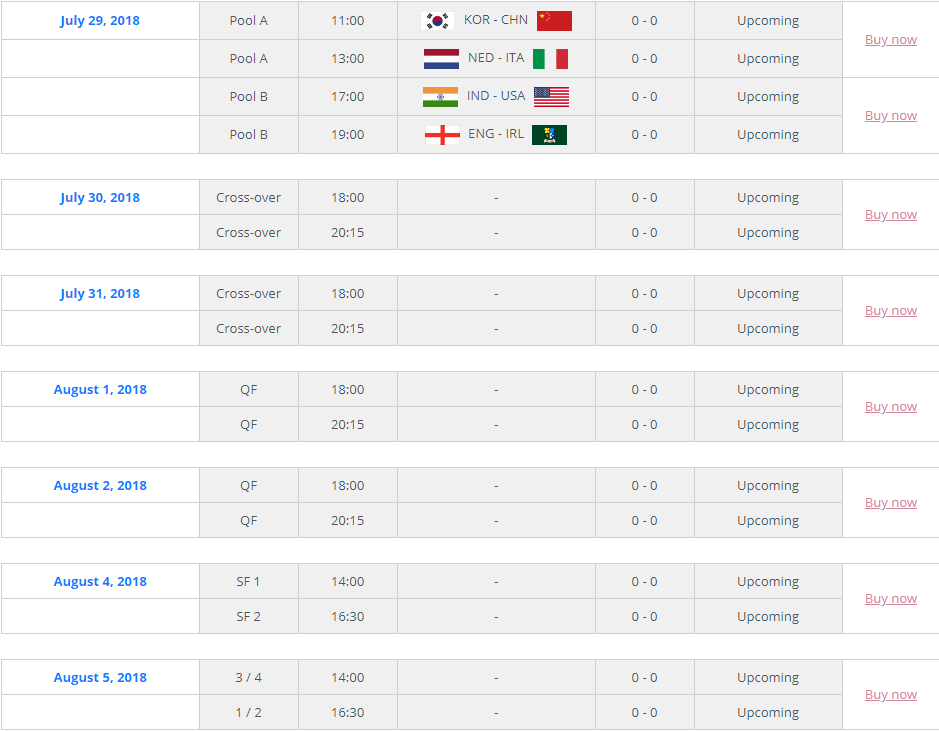Click Buy now for the August 1 quarterfinals
Image resolution: width=939 pixels, height=732 pixels.
click(x=890, y=406)
